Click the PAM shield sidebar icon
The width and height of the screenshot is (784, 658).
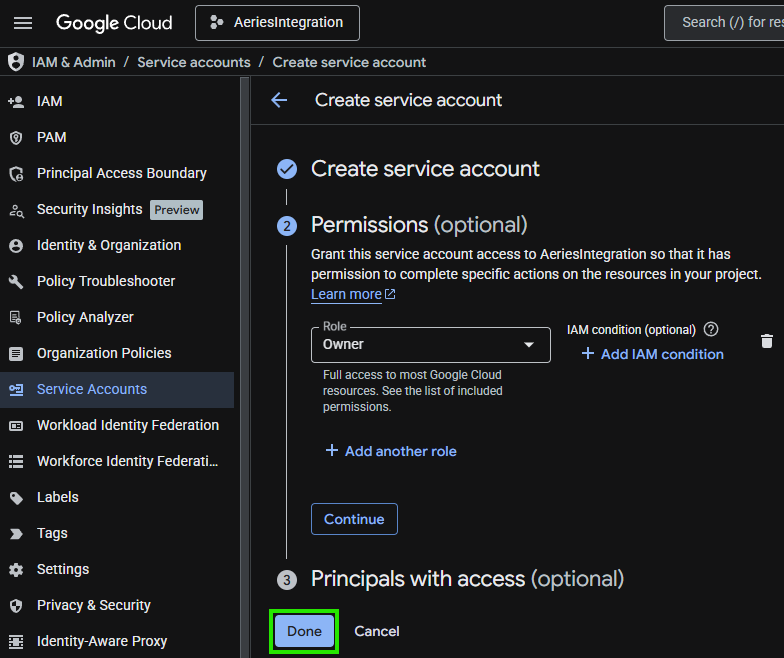coord(16,138)
